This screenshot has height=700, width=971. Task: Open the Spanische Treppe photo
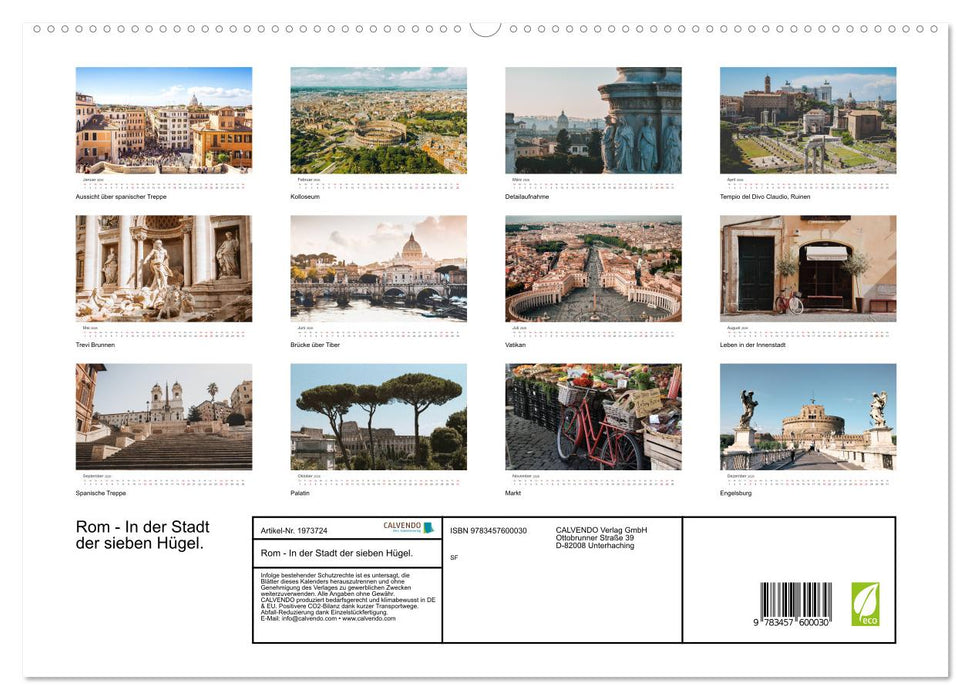[164, 416]
